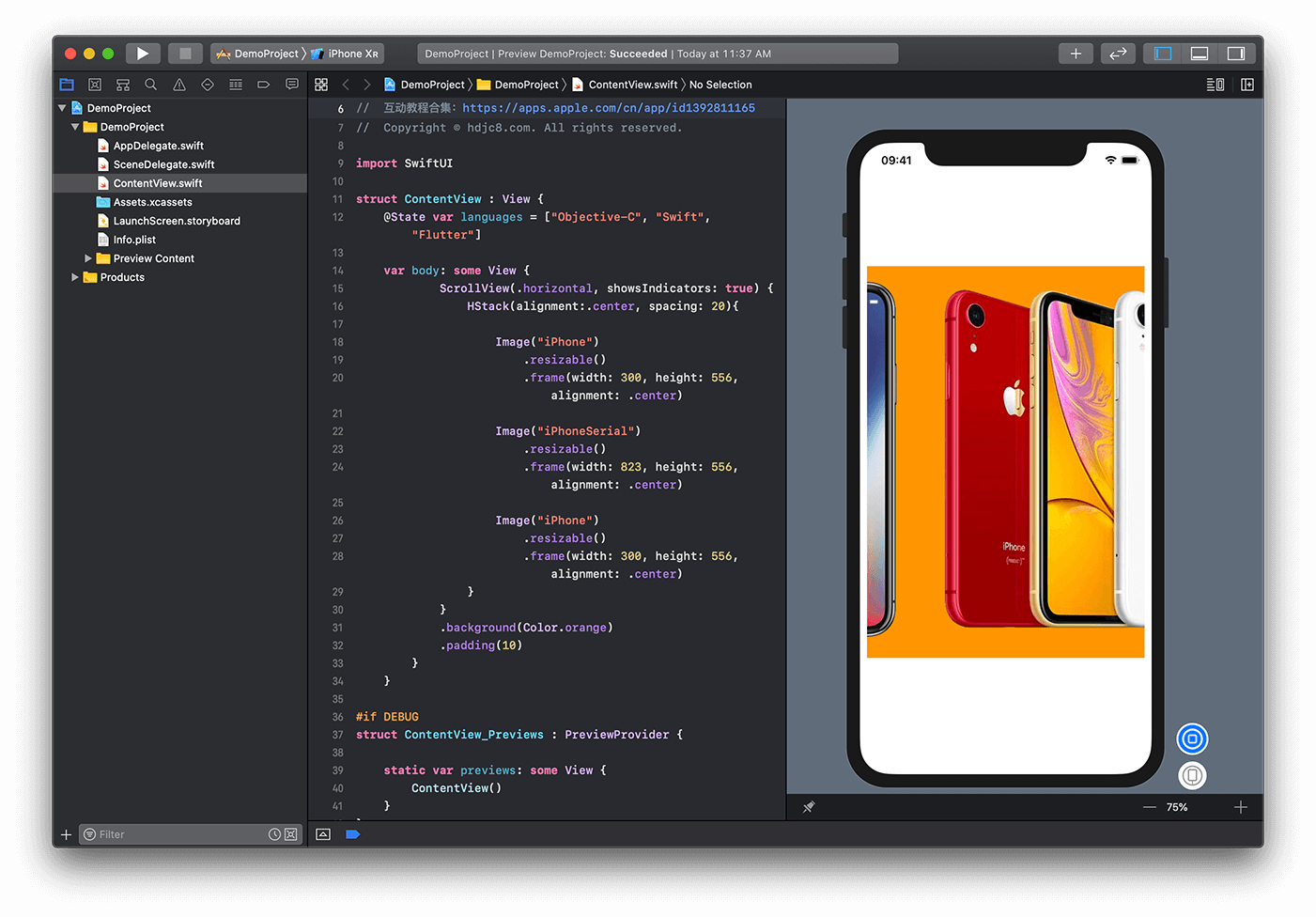The height and width of the screenshot is (917, 1316).
Task: Click Color.orange in the code
Action: [x=565, y=628]
